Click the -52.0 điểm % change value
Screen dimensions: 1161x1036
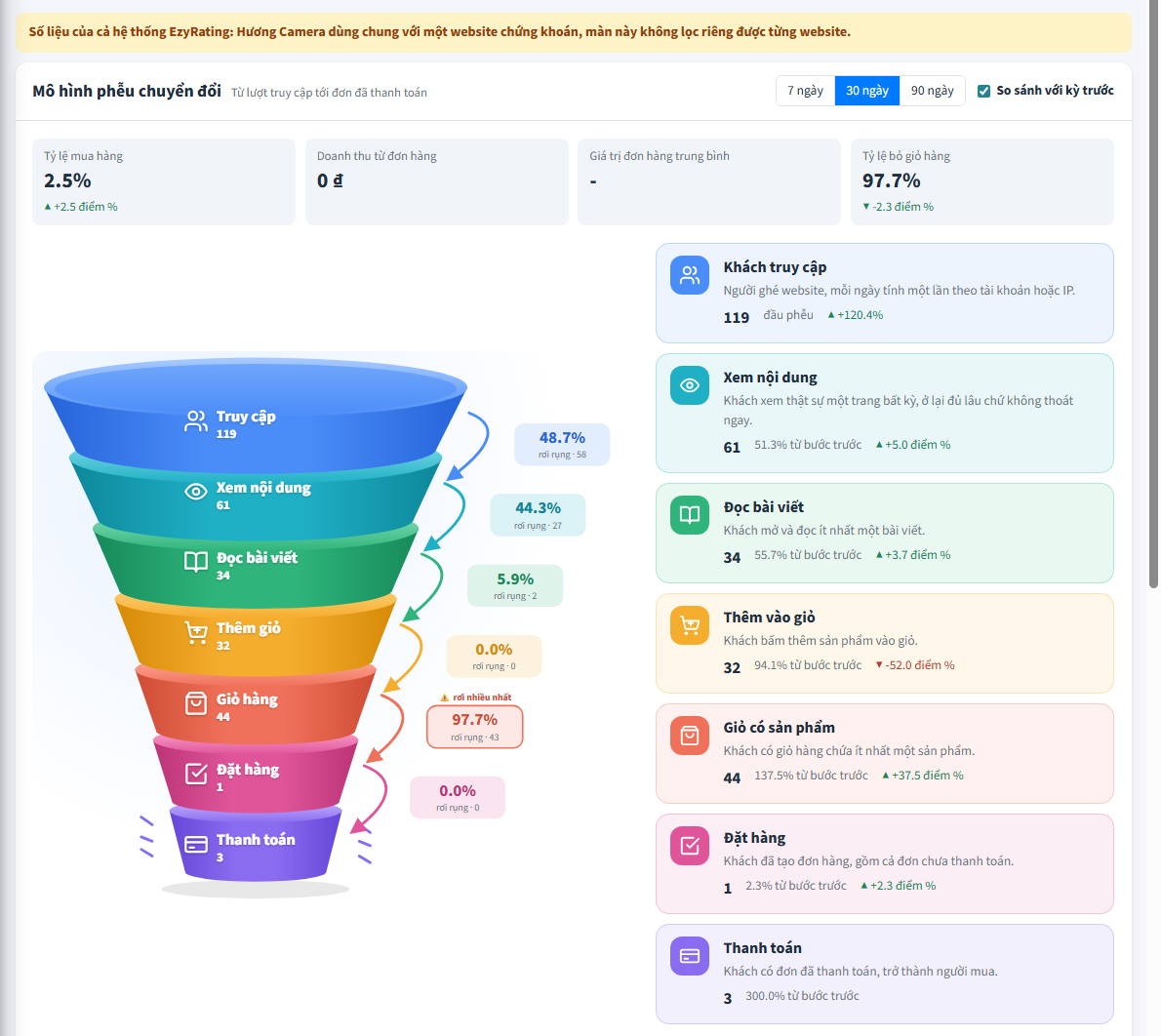[915, 665]
